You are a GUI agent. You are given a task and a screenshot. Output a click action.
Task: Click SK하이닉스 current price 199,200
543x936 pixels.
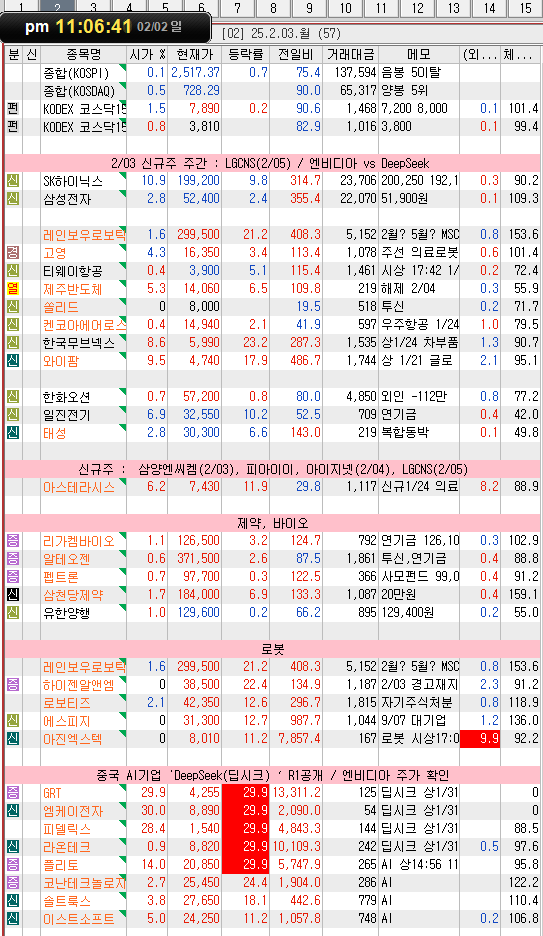pos(199,180)
